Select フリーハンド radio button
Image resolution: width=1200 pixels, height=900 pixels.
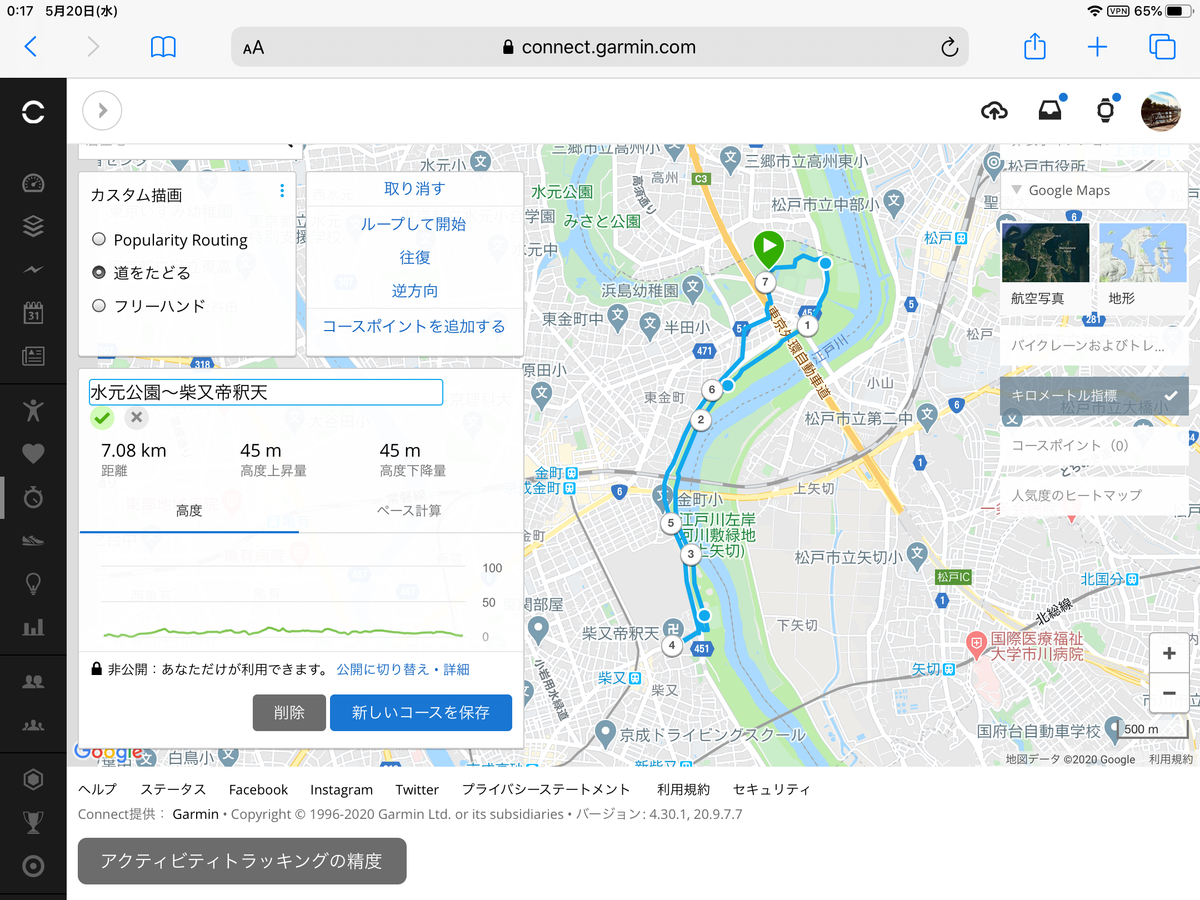pos(99,306)
